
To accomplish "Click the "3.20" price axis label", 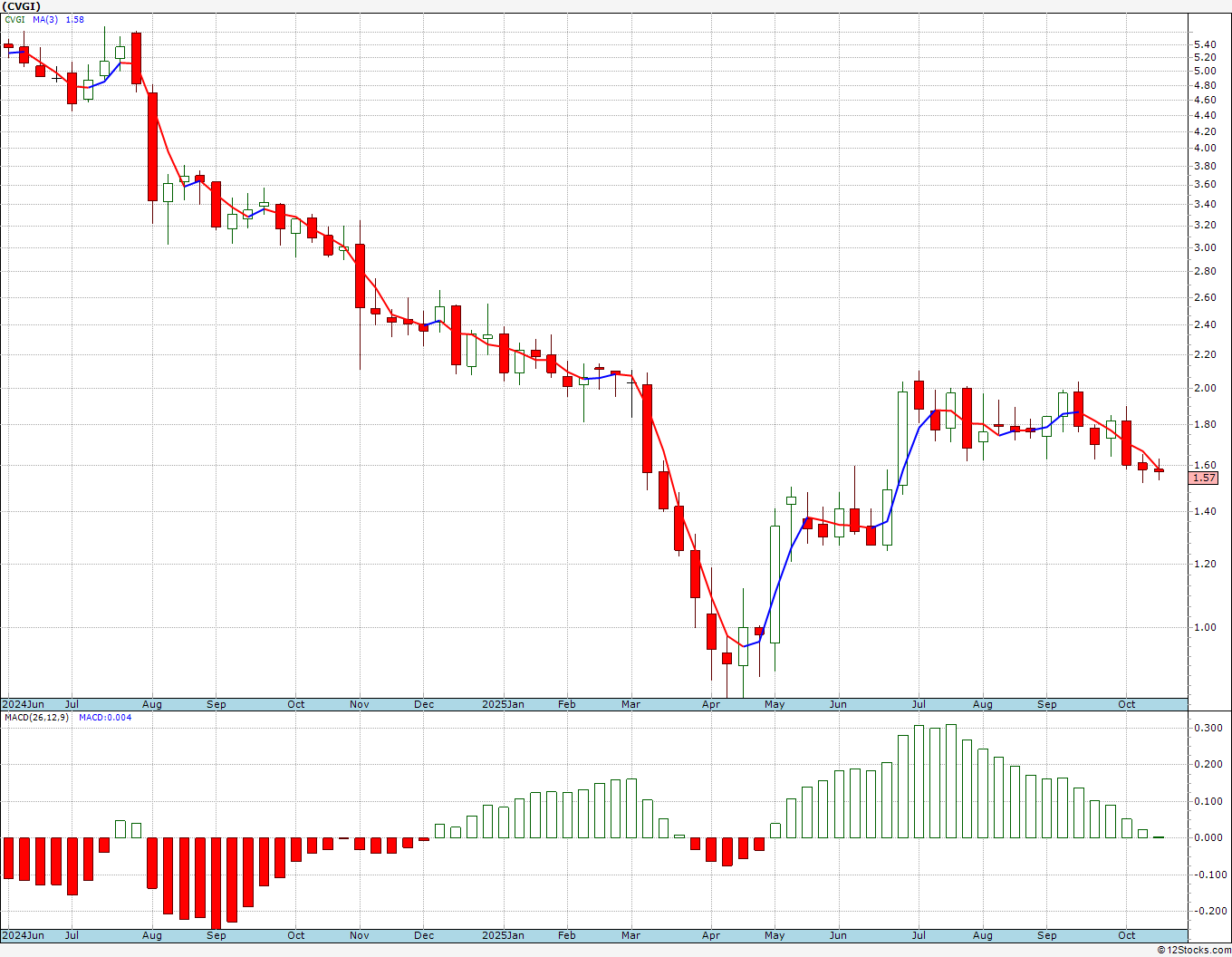I will pyautogui.click(x=1205, y=225).
